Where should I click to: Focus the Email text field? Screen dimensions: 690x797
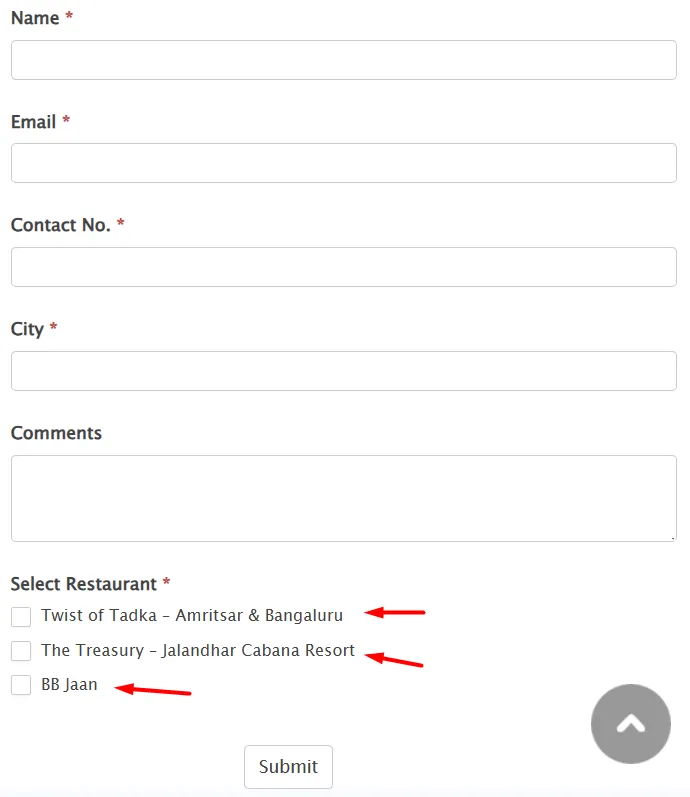tap(344, 163)
